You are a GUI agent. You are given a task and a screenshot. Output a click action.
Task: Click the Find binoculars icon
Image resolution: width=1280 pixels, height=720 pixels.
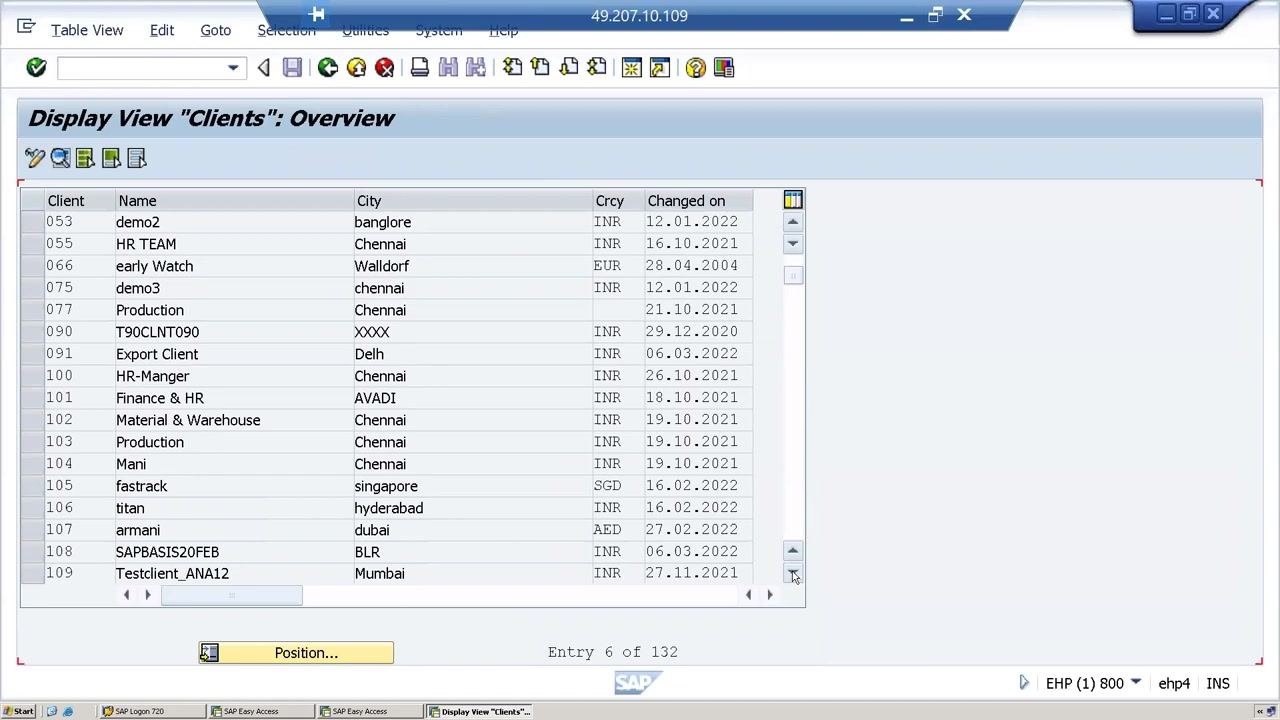click(x=448, y=68)
